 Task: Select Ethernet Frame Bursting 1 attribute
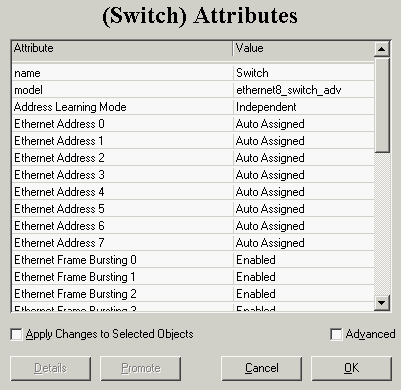123,277
